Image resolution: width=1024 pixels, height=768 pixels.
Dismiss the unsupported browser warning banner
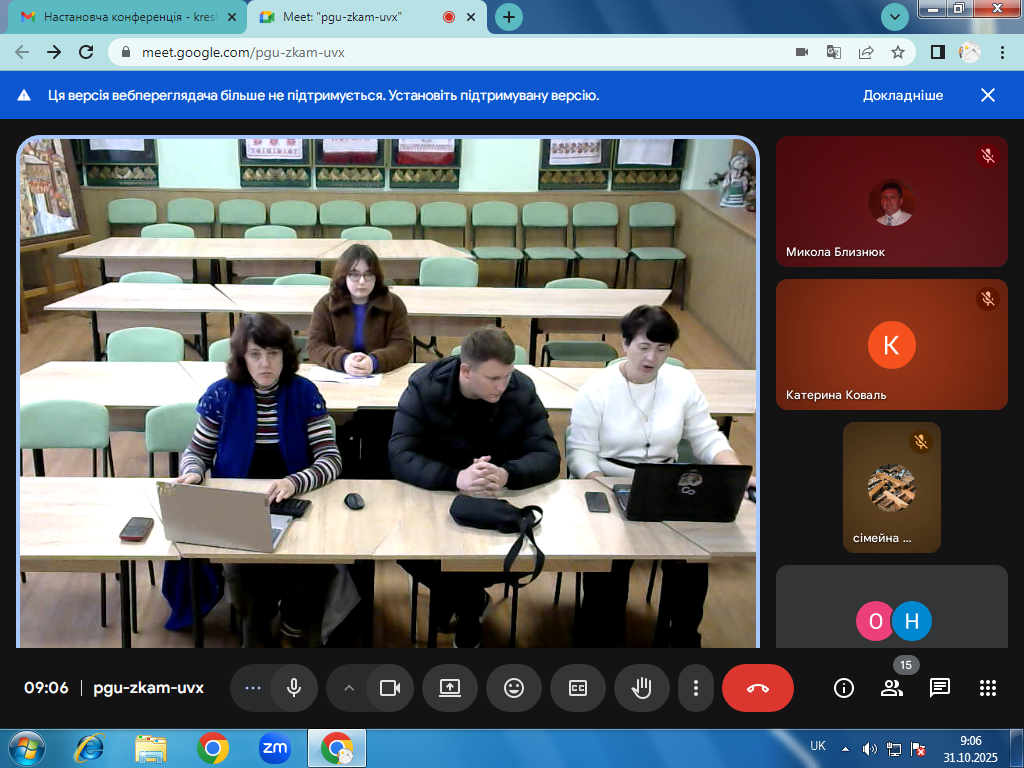pos(988,95)
